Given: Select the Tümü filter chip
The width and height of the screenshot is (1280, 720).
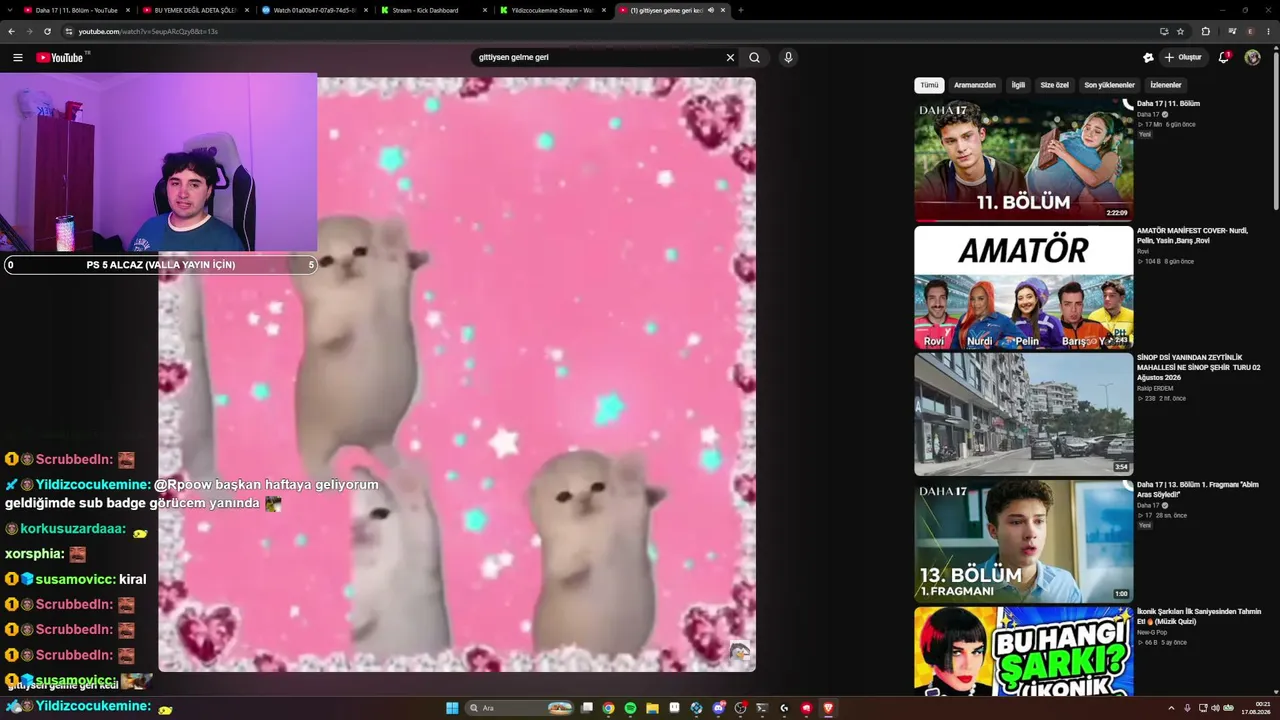Looking at the screenshot, I should pyautogui.click(x=930, y=85).
